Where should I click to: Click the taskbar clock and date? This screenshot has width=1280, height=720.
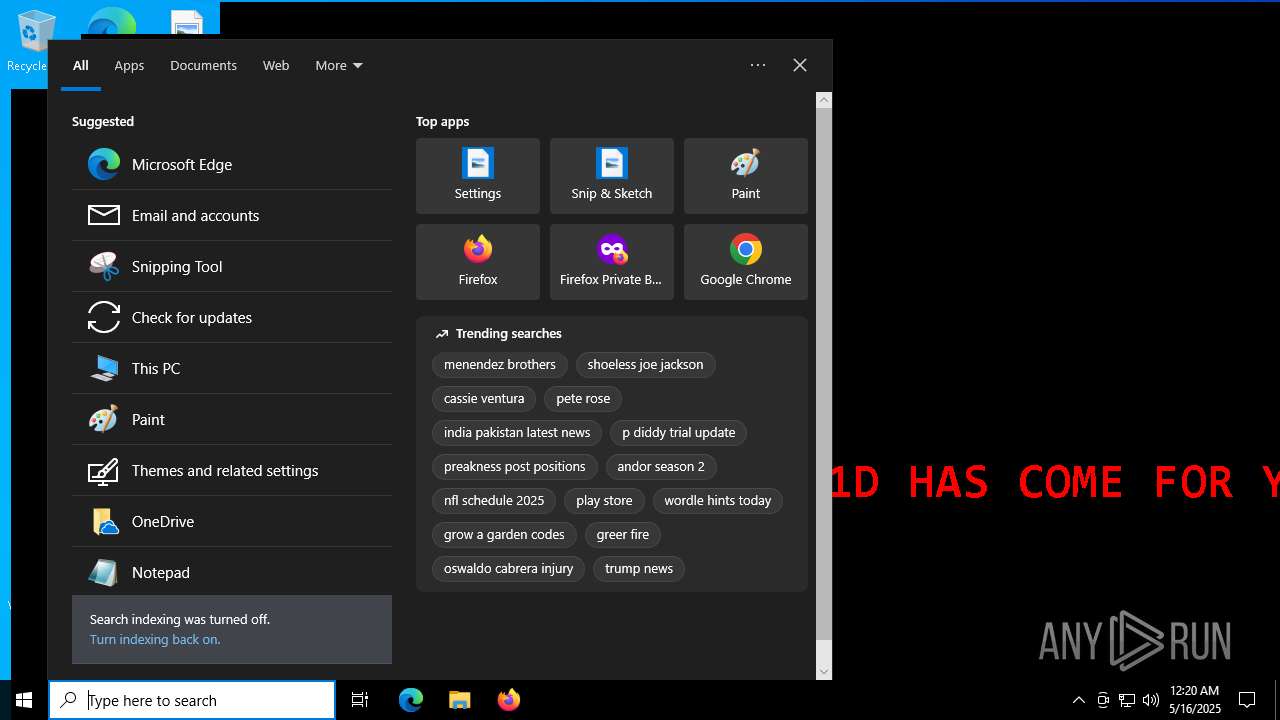point(1195,700)
